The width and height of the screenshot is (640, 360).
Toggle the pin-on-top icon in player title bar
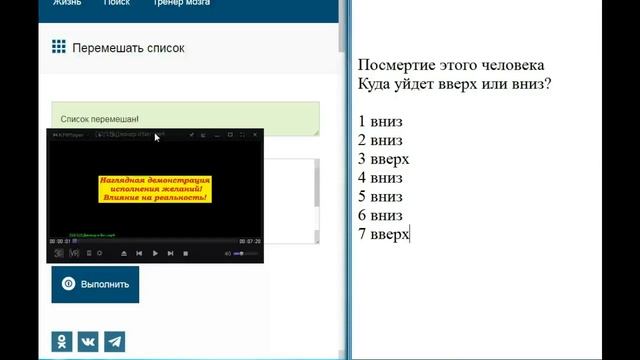[191, 135]
